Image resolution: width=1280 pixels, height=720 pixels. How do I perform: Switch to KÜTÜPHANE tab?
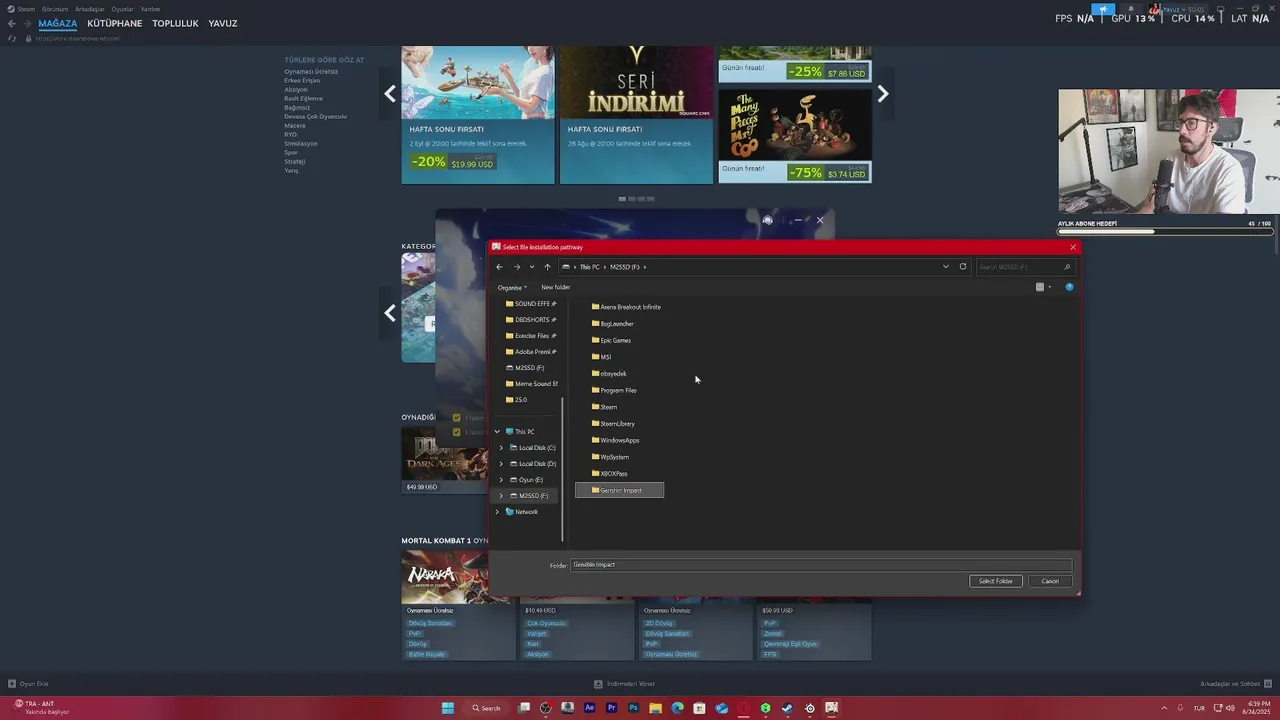[x=115, y=23]
